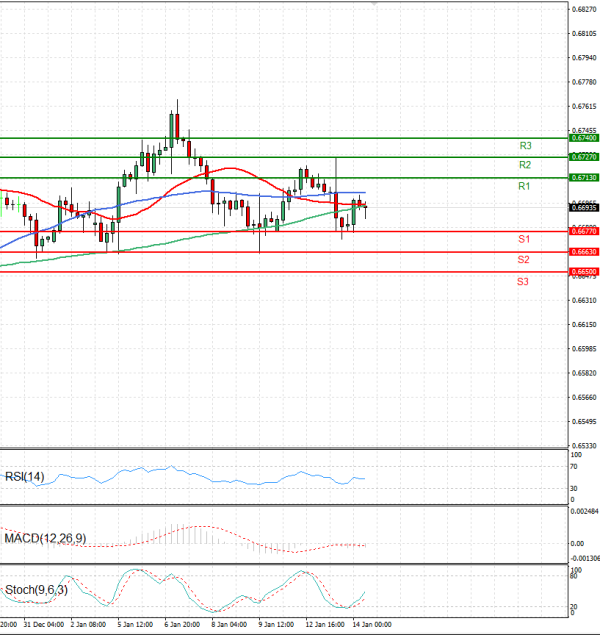Select the RSI(14) indicator label
The image size is (600, 635).
[26, 476]
